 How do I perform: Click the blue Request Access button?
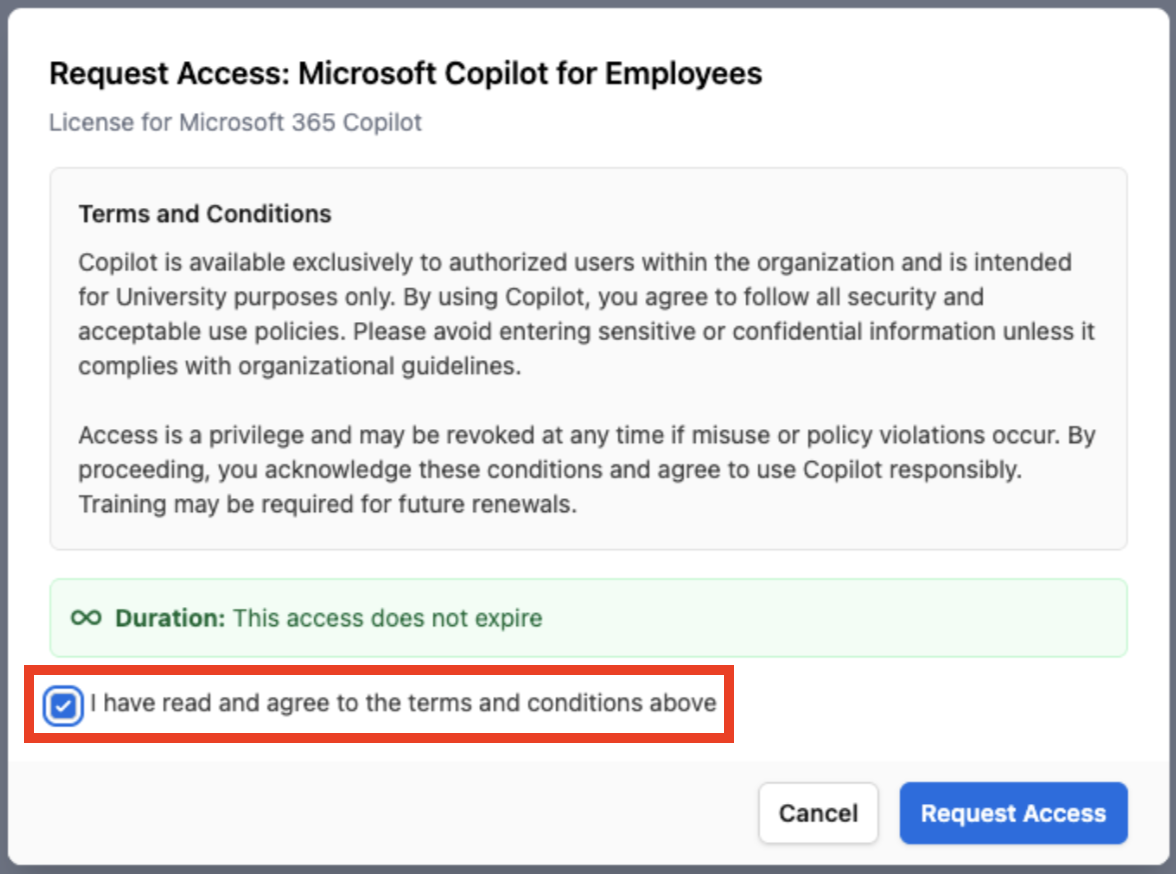(1013, 813)
